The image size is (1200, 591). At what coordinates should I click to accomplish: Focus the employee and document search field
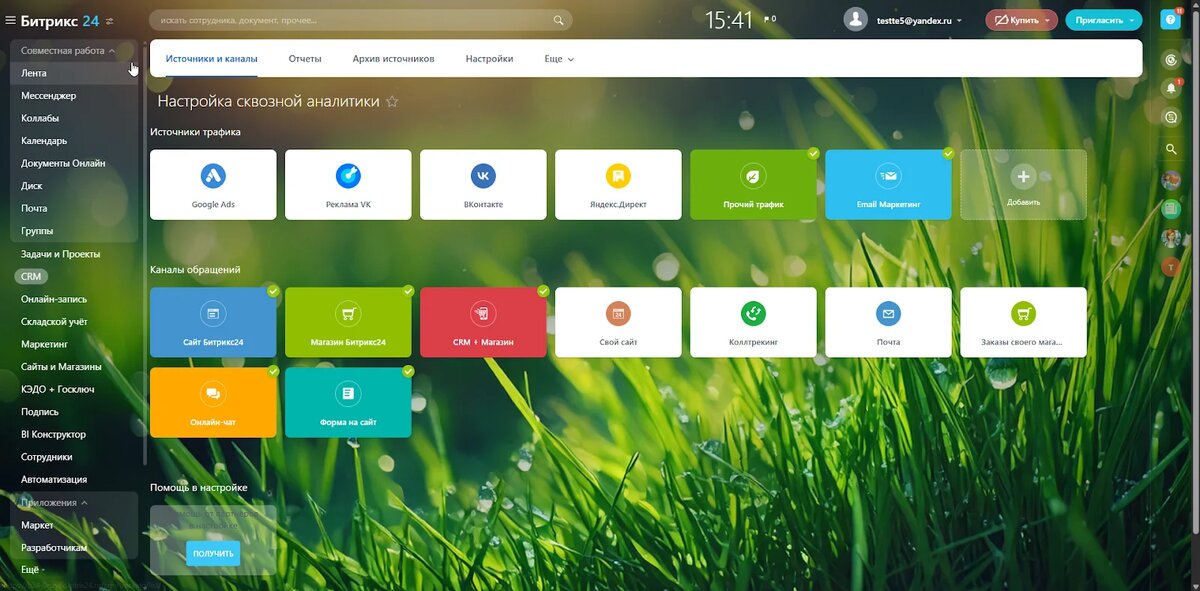point(361,20)
